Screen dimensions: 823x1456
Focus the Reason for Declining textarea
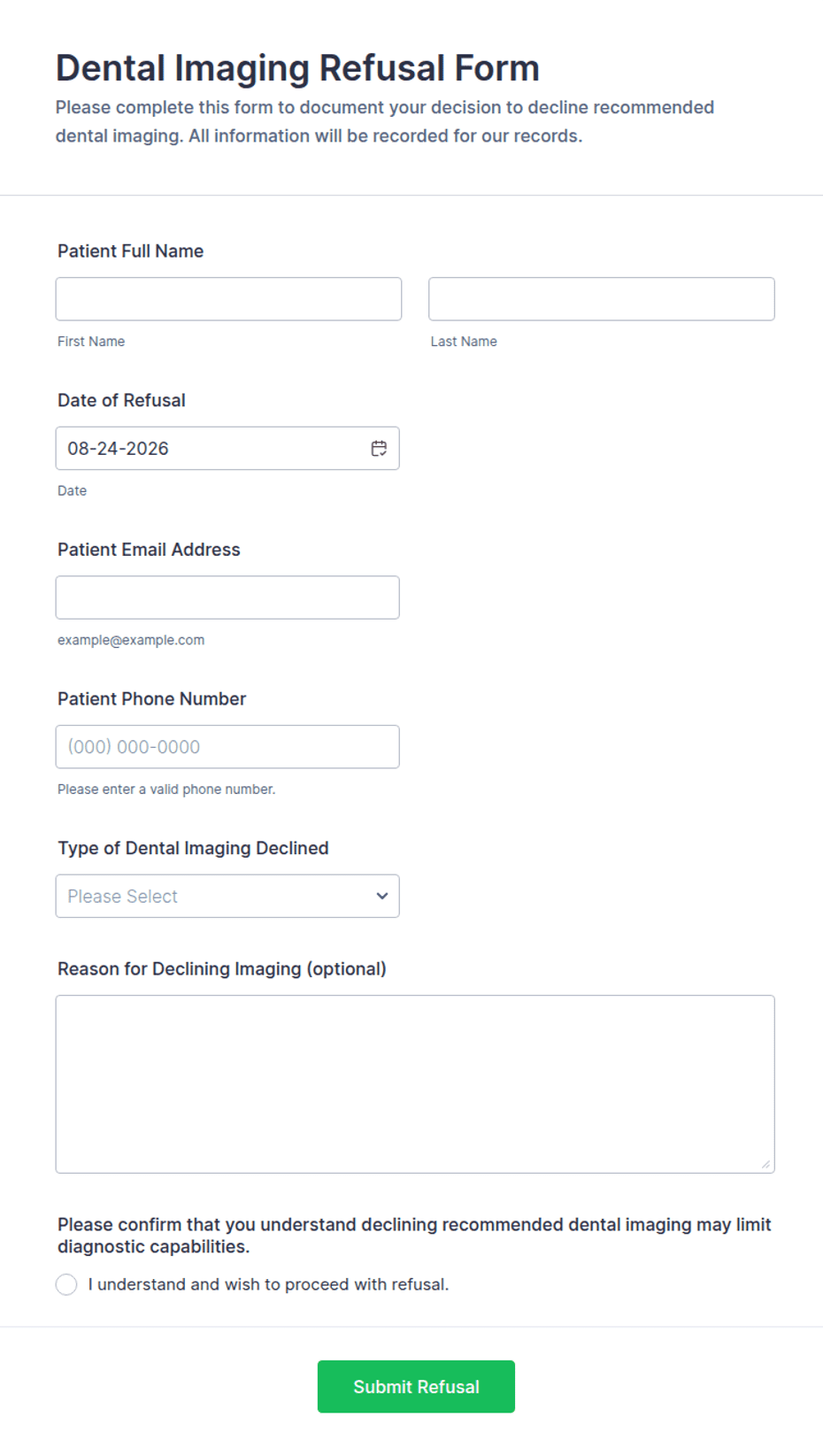[x=415, y=1084]
